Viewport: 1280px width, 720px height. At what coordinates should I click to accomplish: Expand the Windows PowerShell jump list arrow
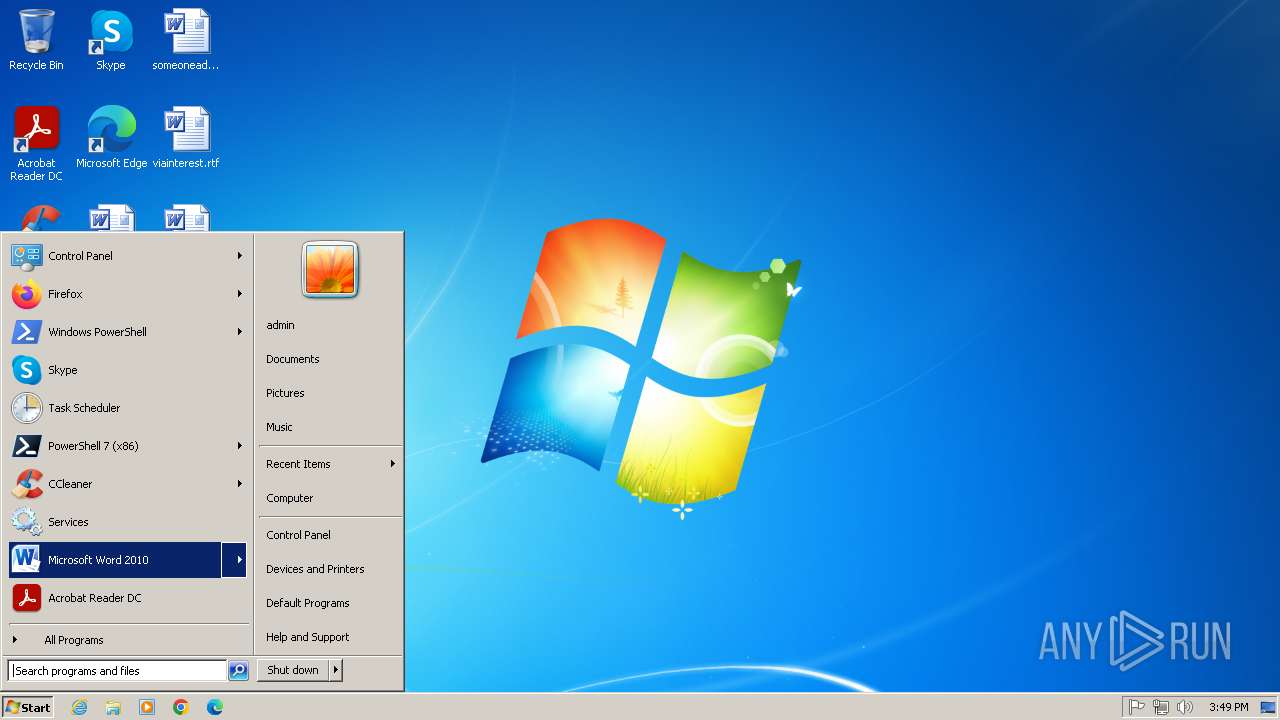click(x=240, y=332)
